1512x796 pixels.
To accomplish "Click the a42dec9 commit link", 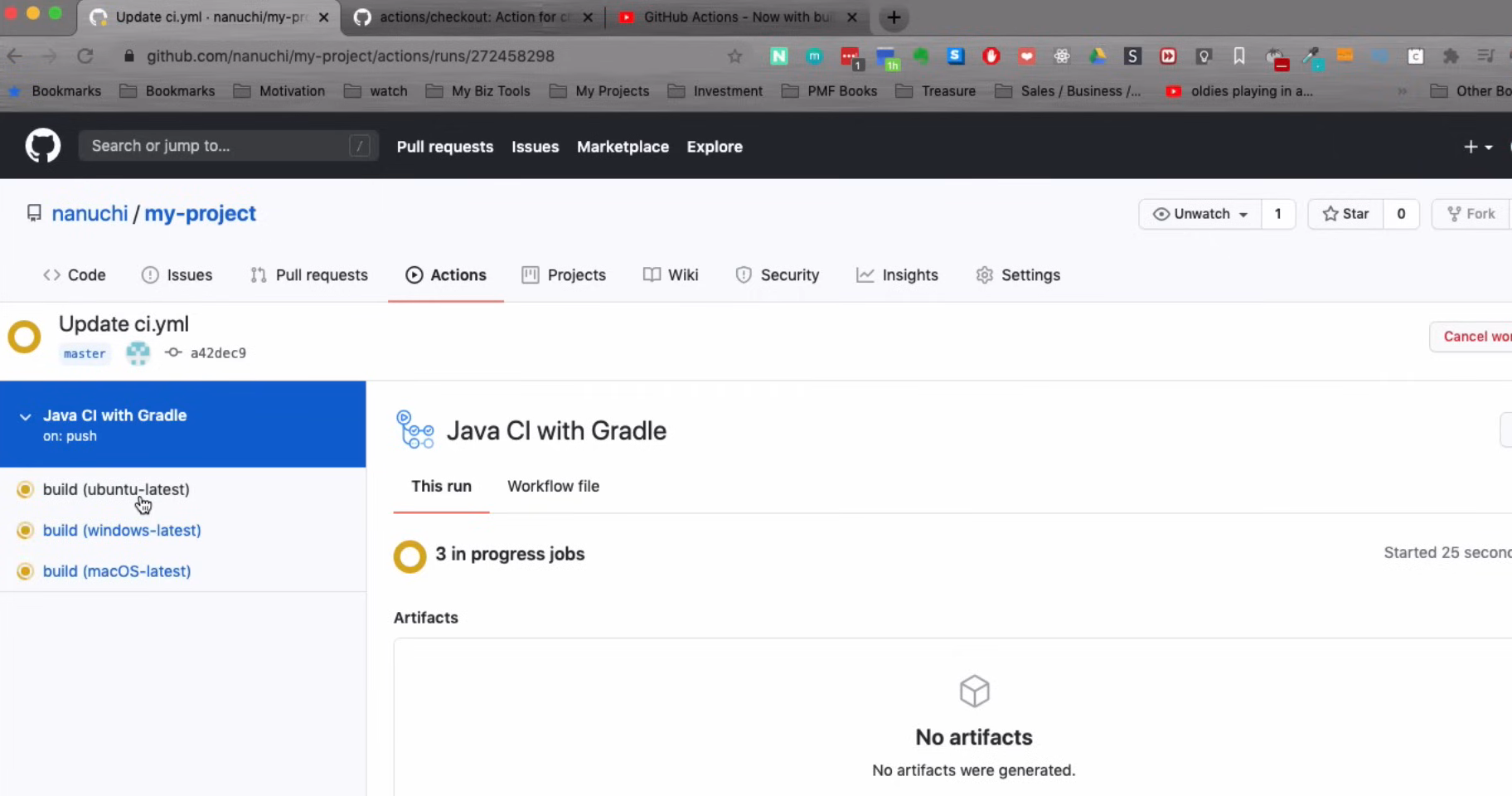I will [218, 353].
